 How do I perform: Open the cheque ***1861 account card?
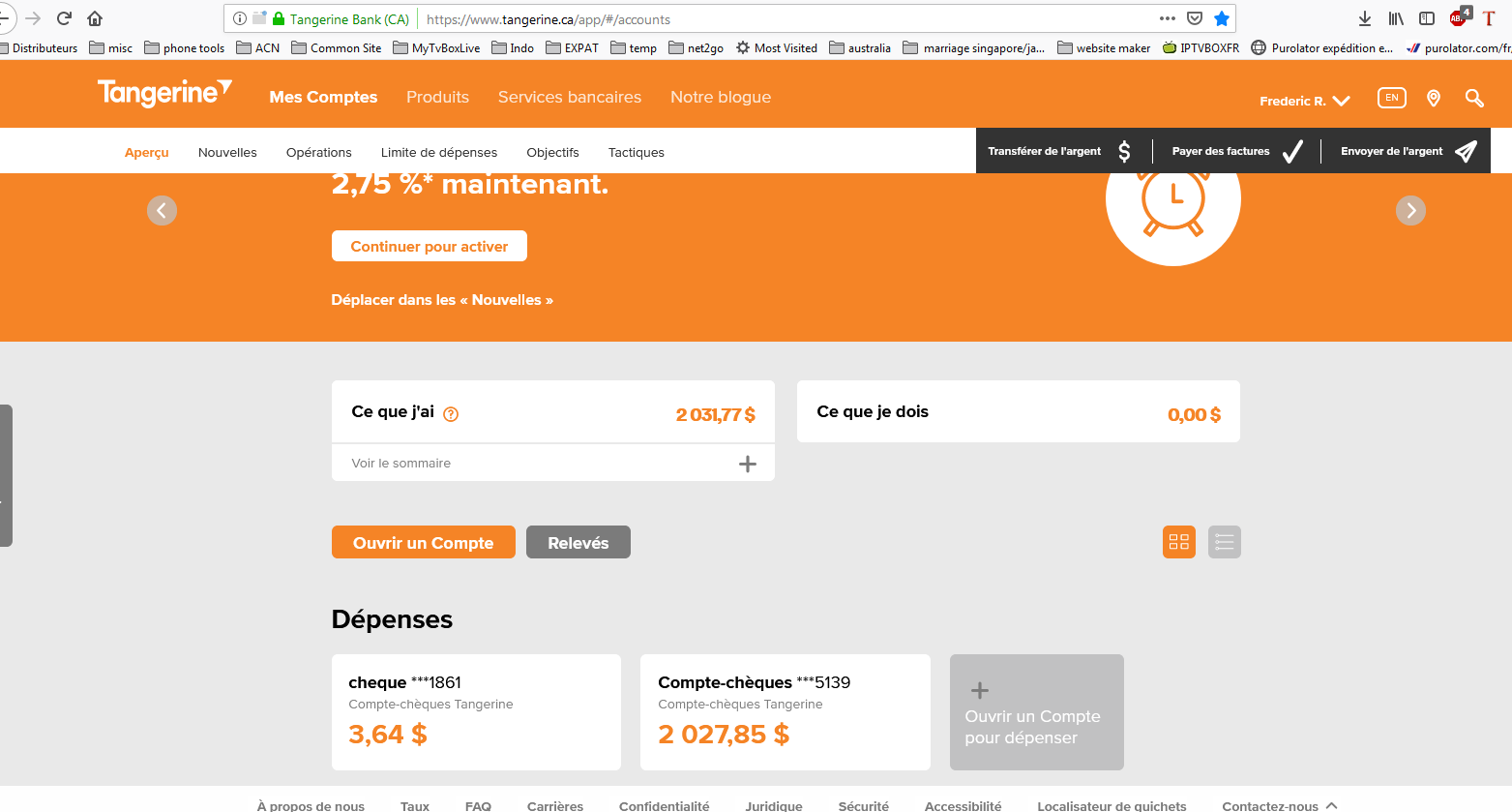point(476,712)
